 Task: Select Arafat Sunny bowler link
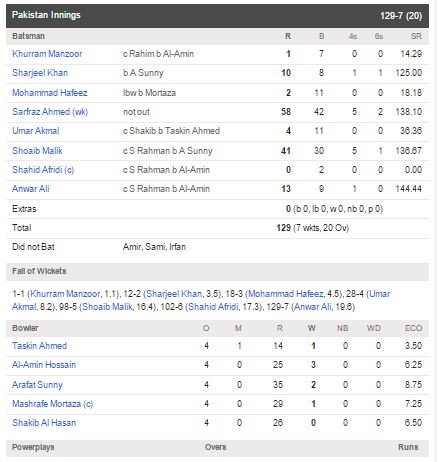click(x=37, y=385)
